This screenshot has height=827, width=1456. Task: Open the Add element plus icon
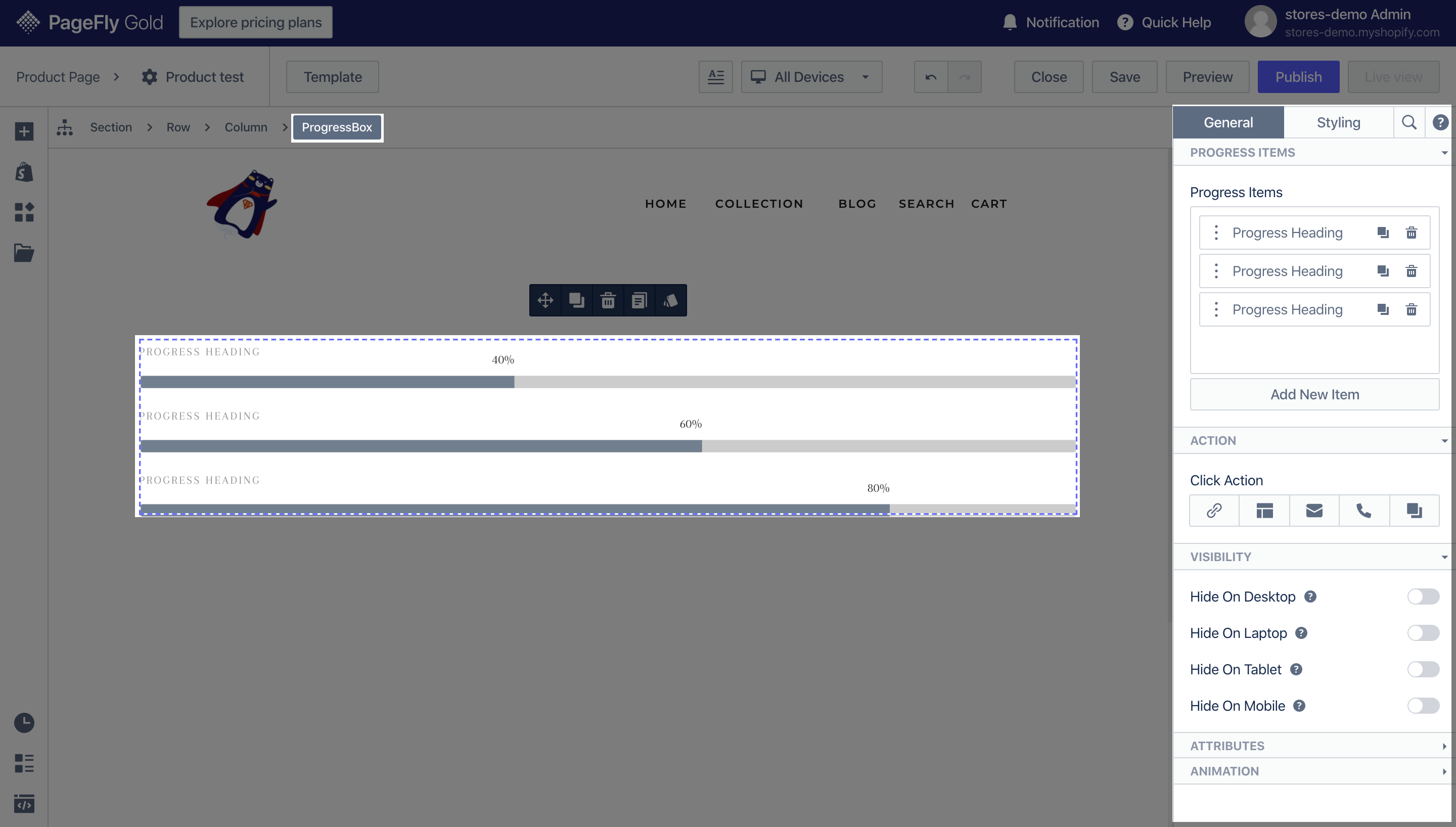pyautogui.click(x=24, y=131)
